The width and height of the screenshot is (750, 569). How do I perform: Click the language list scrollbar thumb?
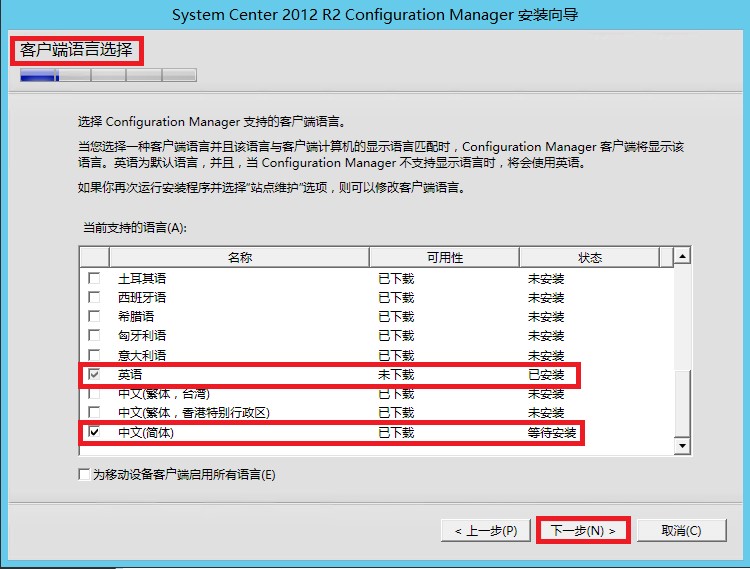[x=682, y=403]
